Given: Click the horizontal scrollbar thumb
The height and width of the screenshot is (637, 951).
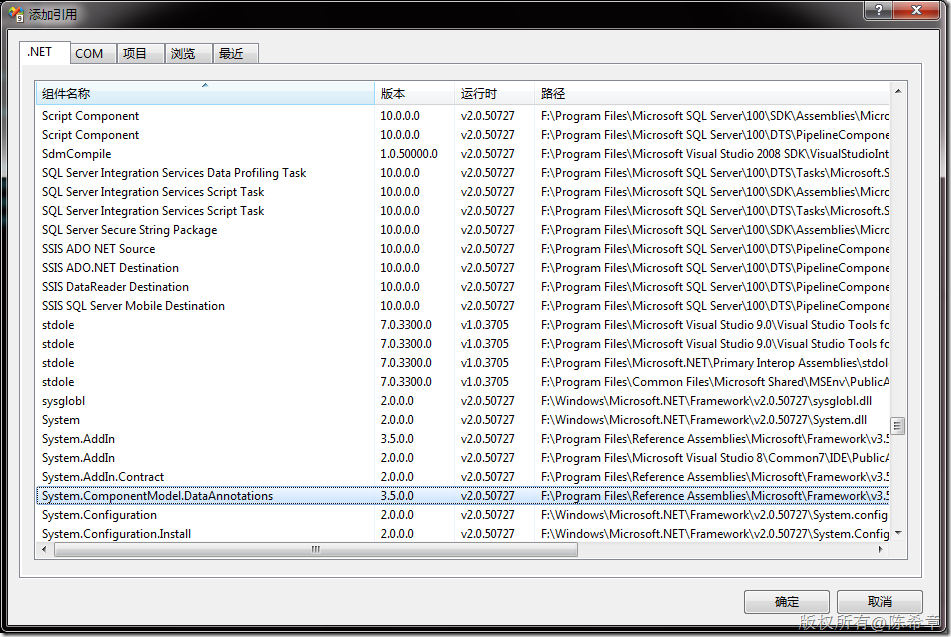Looking at the screenshot, I should (316, 549).
